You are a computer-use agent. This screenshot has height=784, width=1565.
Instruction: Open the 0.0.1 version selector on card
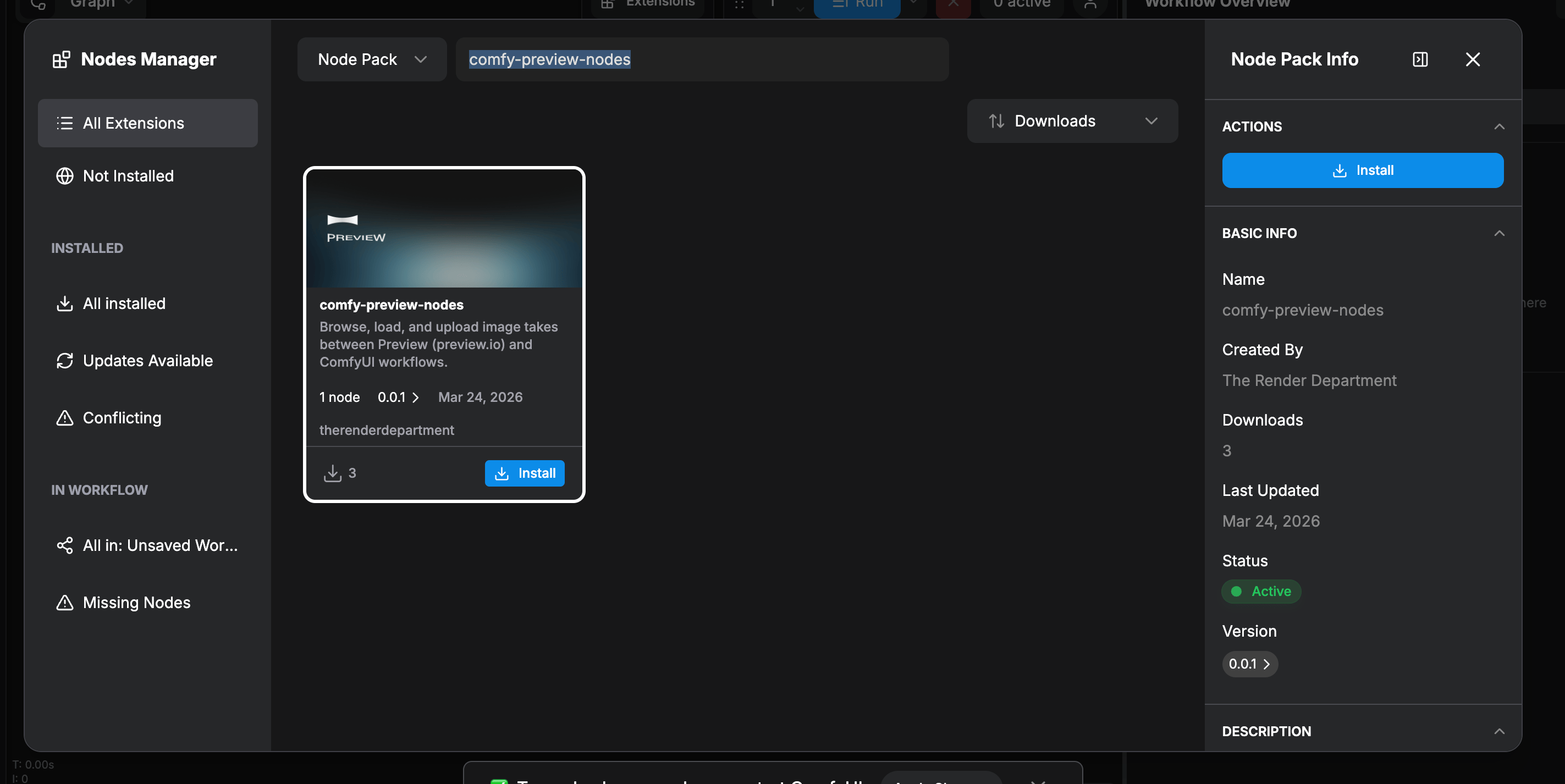click(399, 397)
